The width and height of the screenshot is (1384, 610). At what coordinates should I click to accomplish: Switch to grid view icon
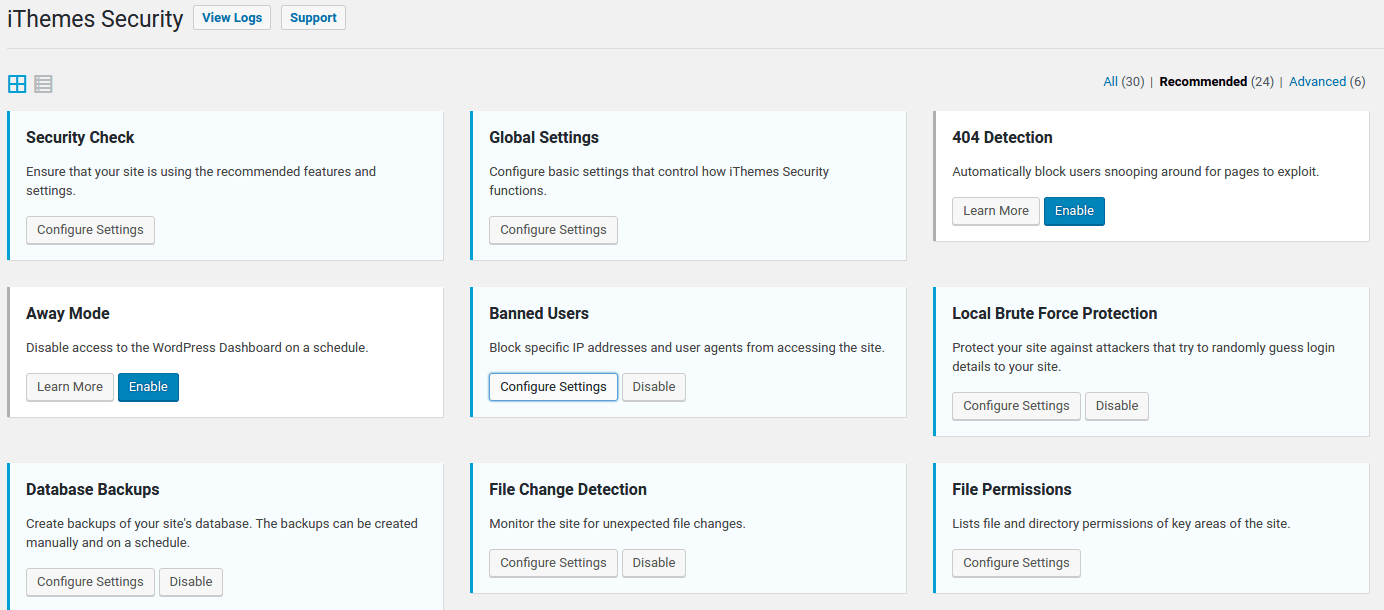click(17, 84)
